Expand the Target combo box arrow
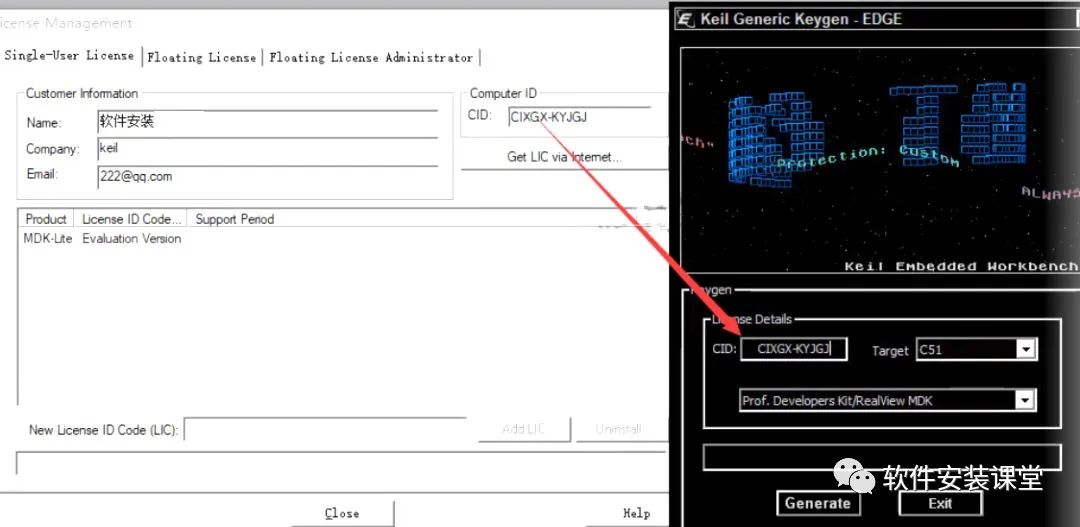1080x527 pixels. click(1026, 350)
